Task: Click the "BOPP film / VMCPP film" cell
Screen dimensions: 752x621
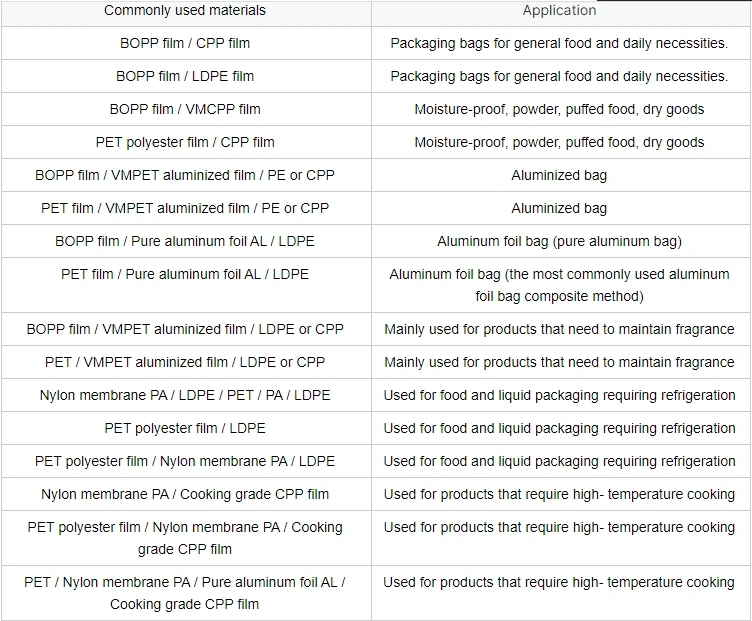Action: point(185,109)
